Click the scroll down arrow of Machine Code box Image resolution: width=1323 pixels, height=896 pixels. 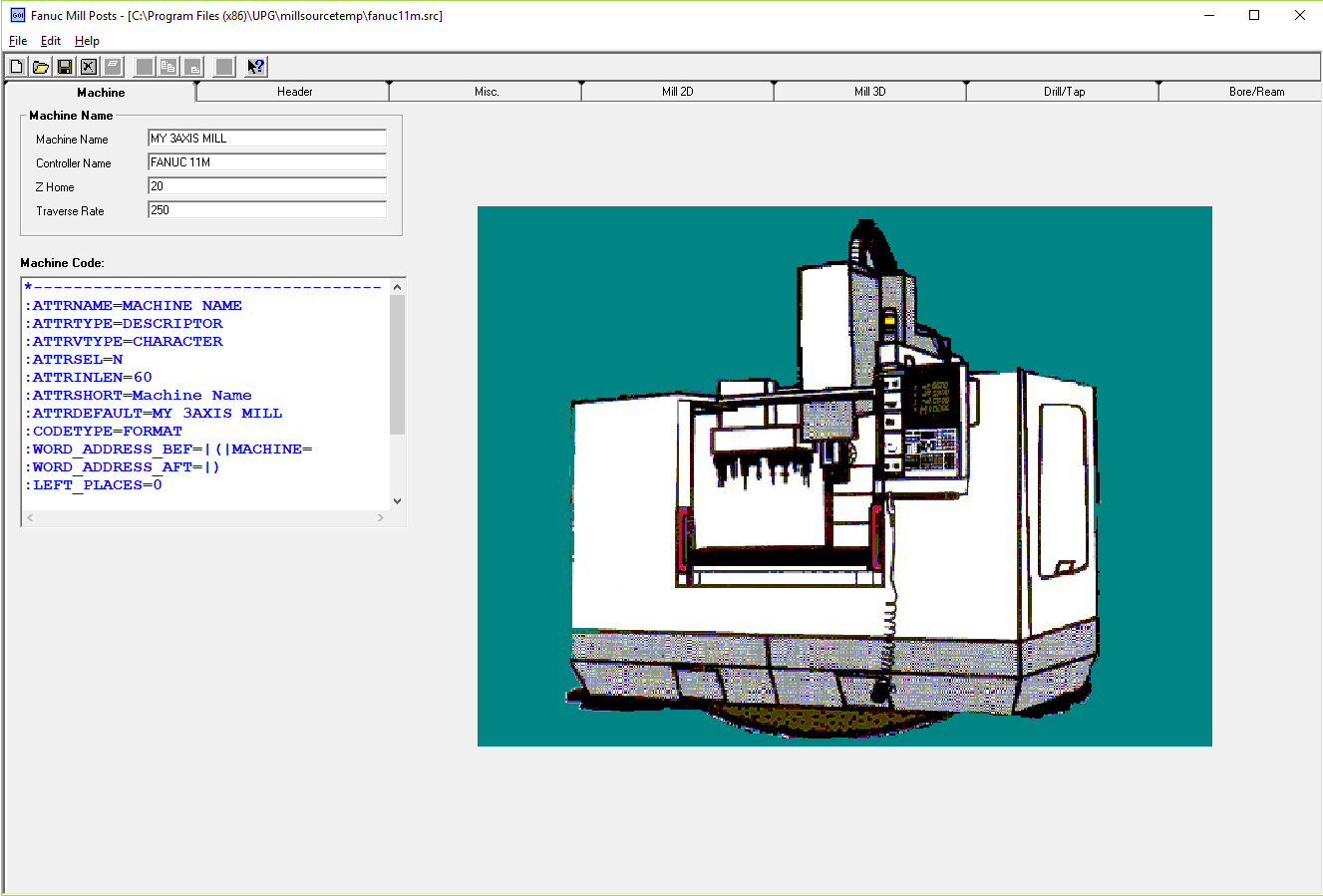click(x=398, y=501)
